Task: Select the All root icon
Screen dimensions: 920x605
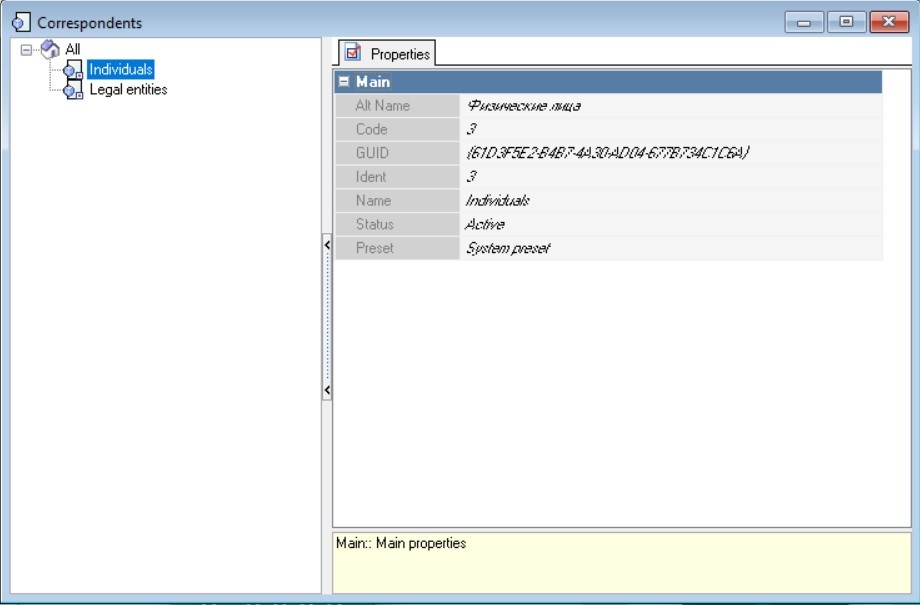Action: [50, 49]
